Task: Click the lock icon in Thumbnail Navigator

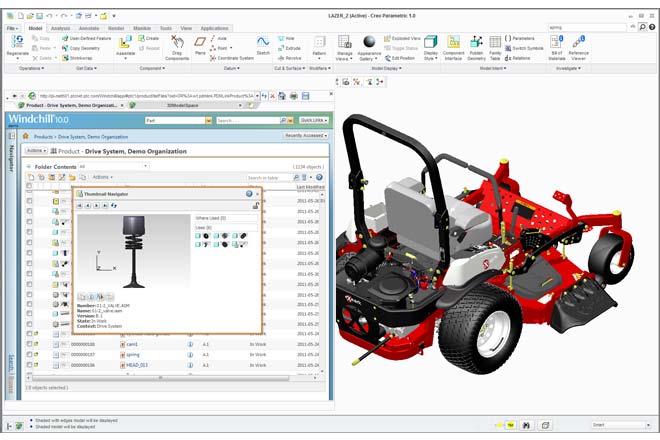Action: click(x=255, y=205)
